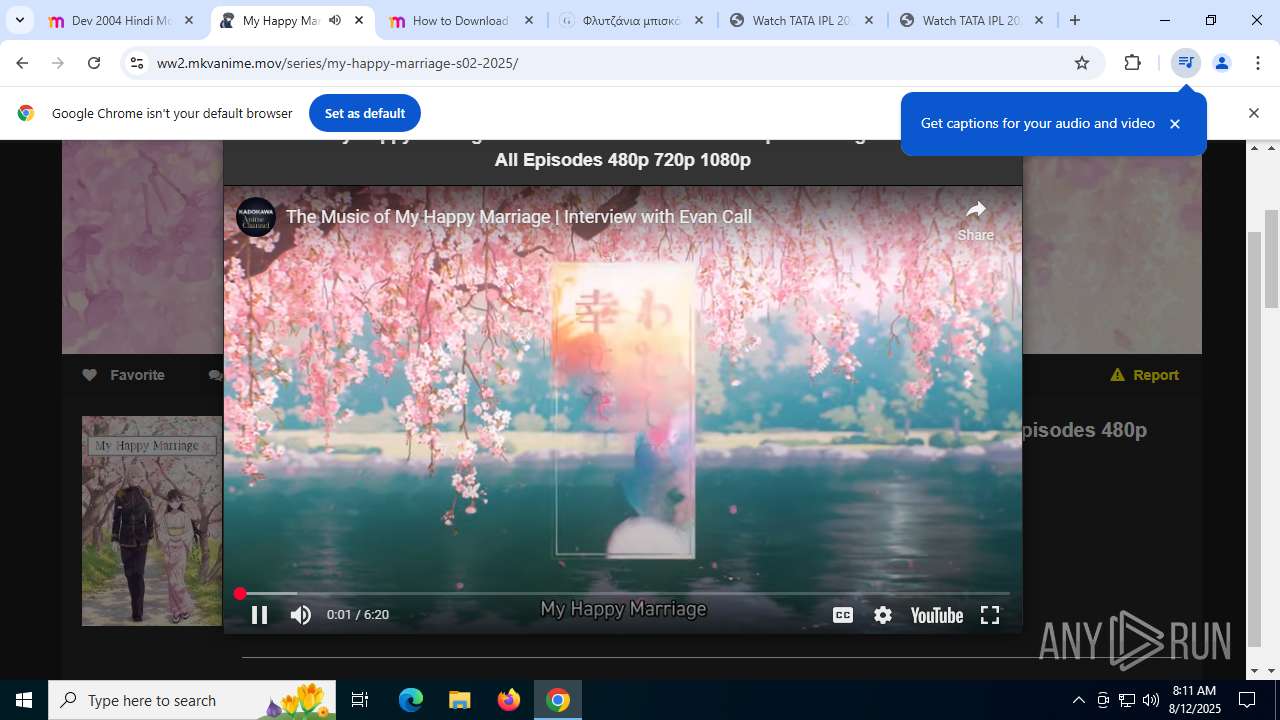The image size is (1280, 720).
Task: Open the Chrome extensions menu
Action: (1132, 63)
